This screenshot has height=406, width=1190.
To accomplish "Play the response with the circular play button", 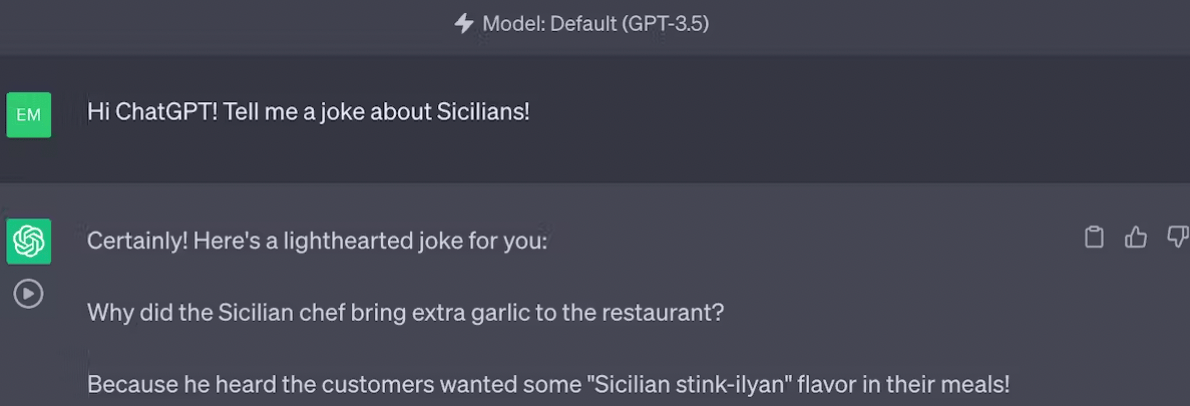I will (x=29, y=294).
